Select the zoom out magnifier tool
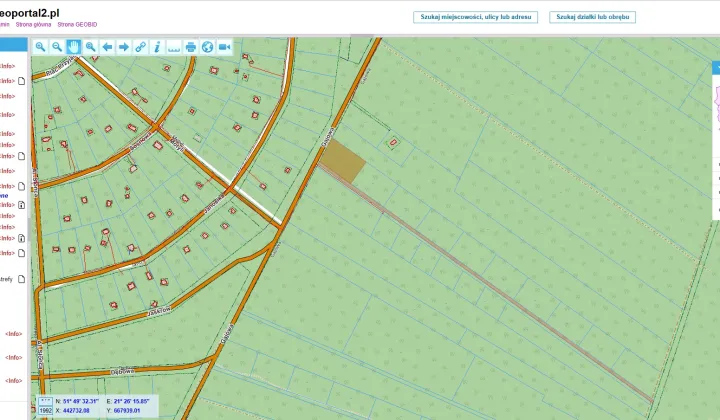 [x=57, y=47]
